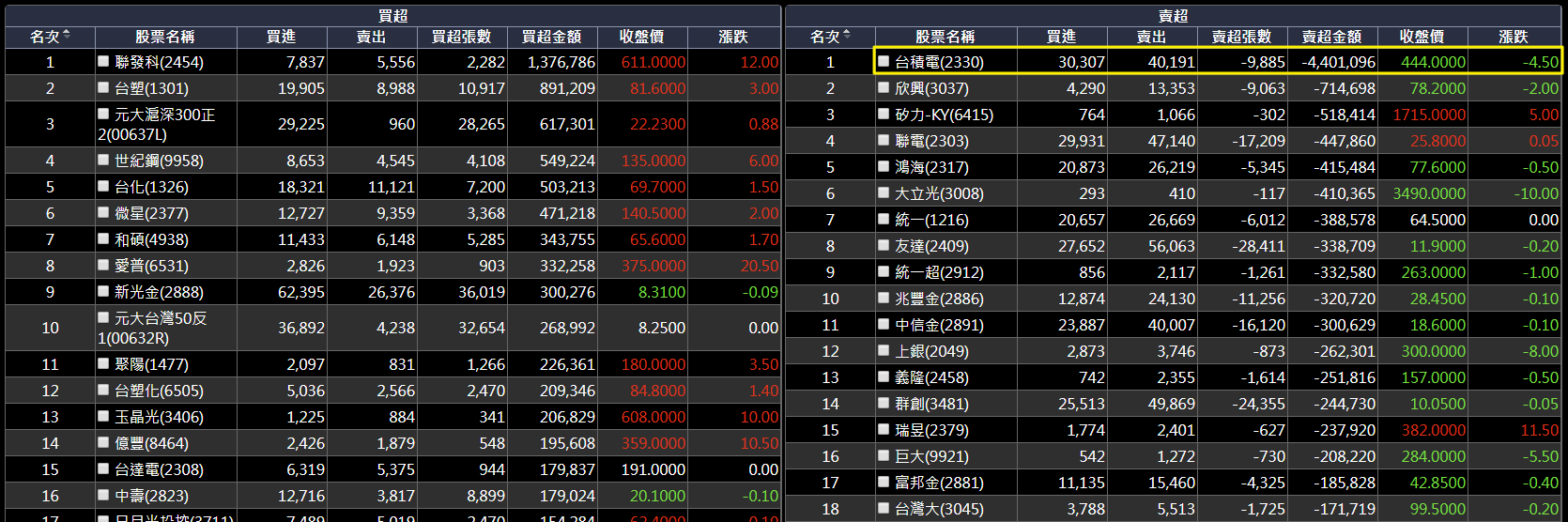Tick the checkbox for 新光金(2888)
Image resolution: width=1568 pixels, height=522 pixels.
click(x=103, y=291)
